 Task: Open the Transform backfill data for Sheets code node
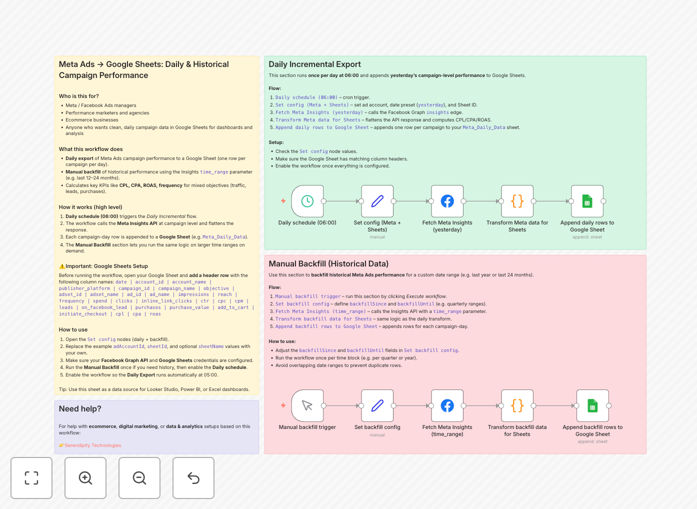coord(517,405)
